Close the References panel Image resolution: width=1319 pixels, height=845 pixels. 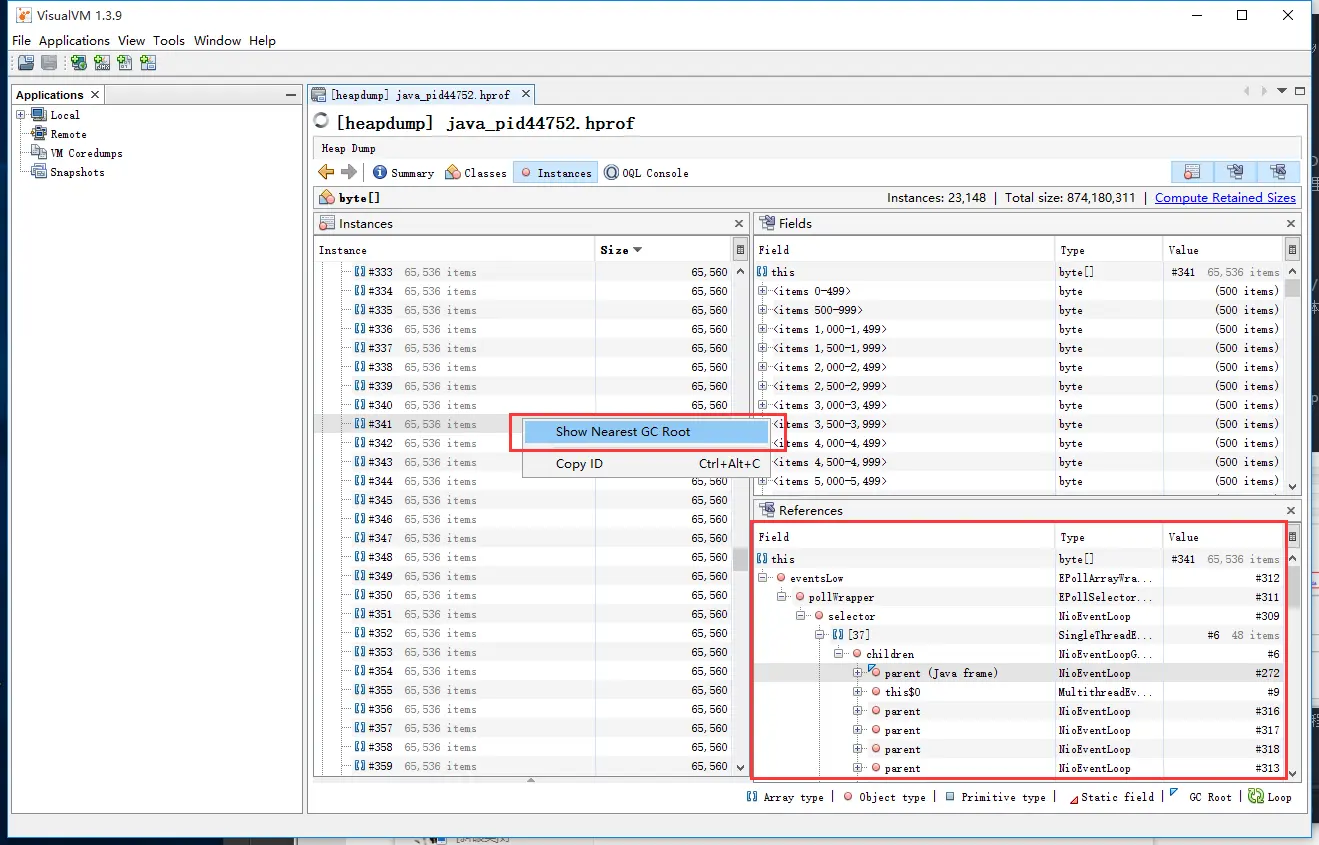point(1291,511)
